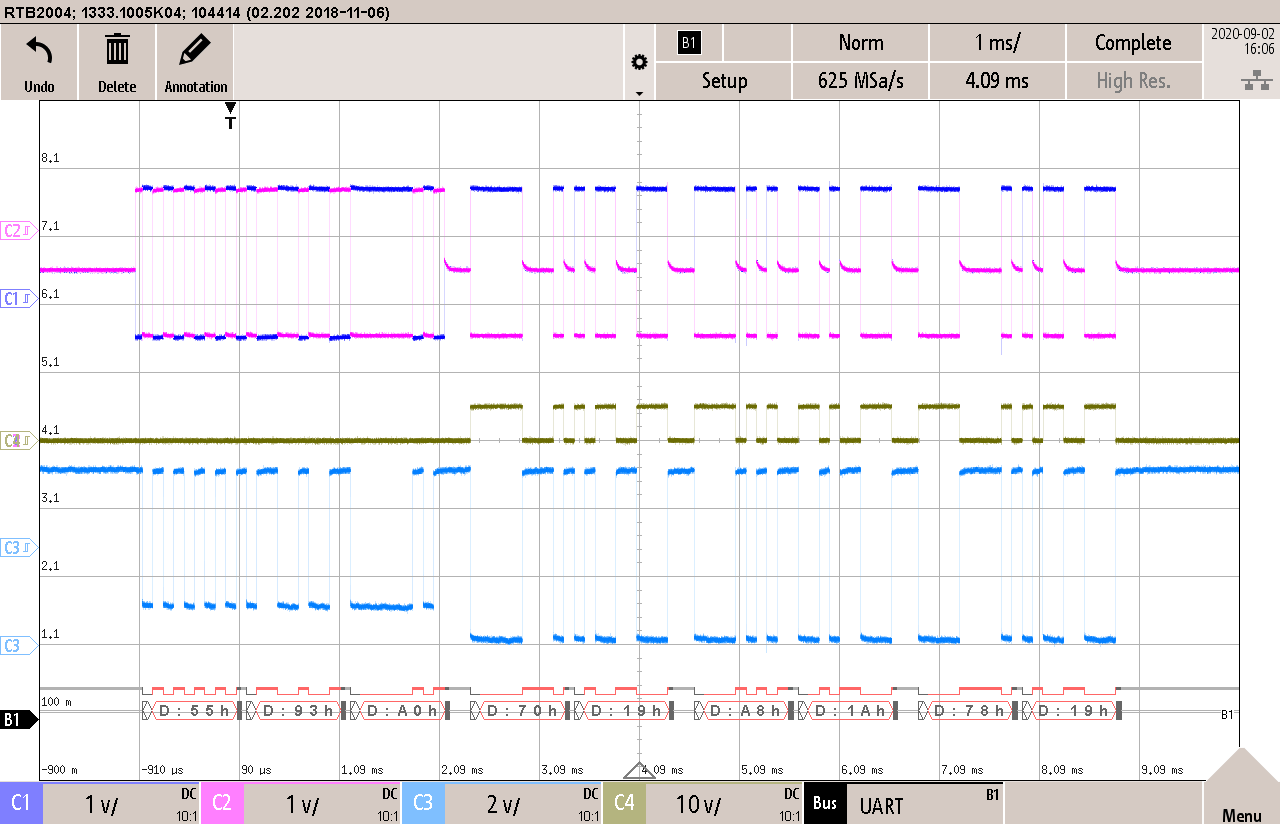Click the Complete acquisition status button
The image size is (1280, 824).
(x=1134, y=42)
